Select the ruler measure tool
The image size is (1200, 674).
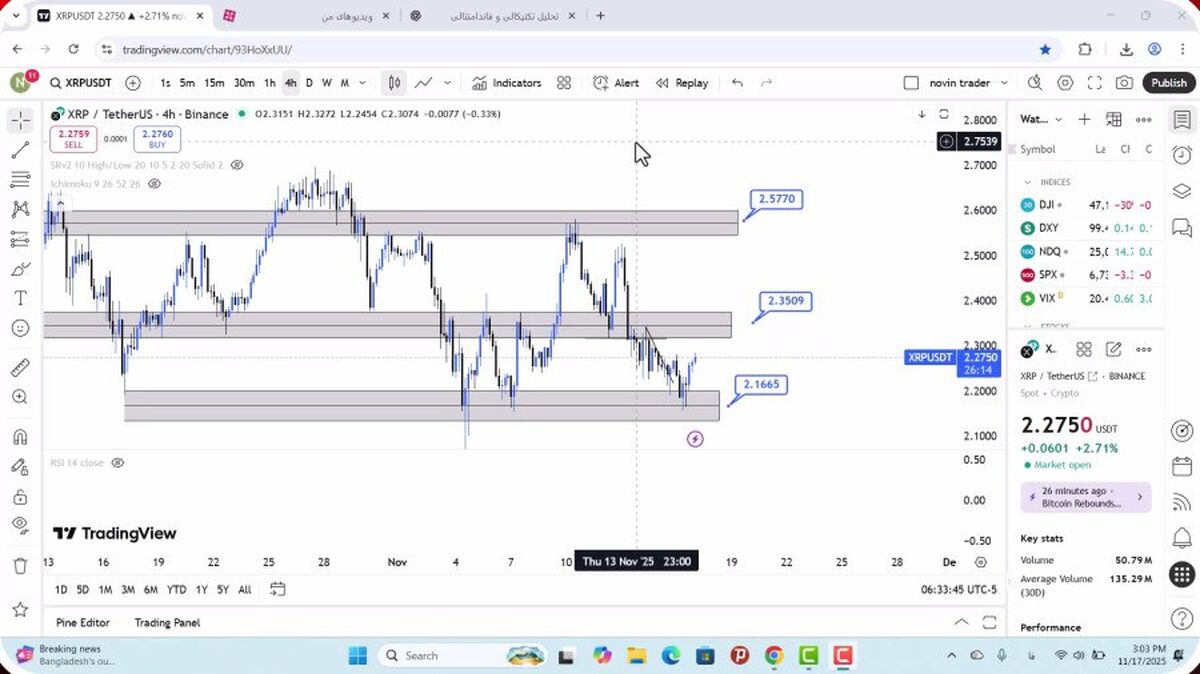point(20,367)
